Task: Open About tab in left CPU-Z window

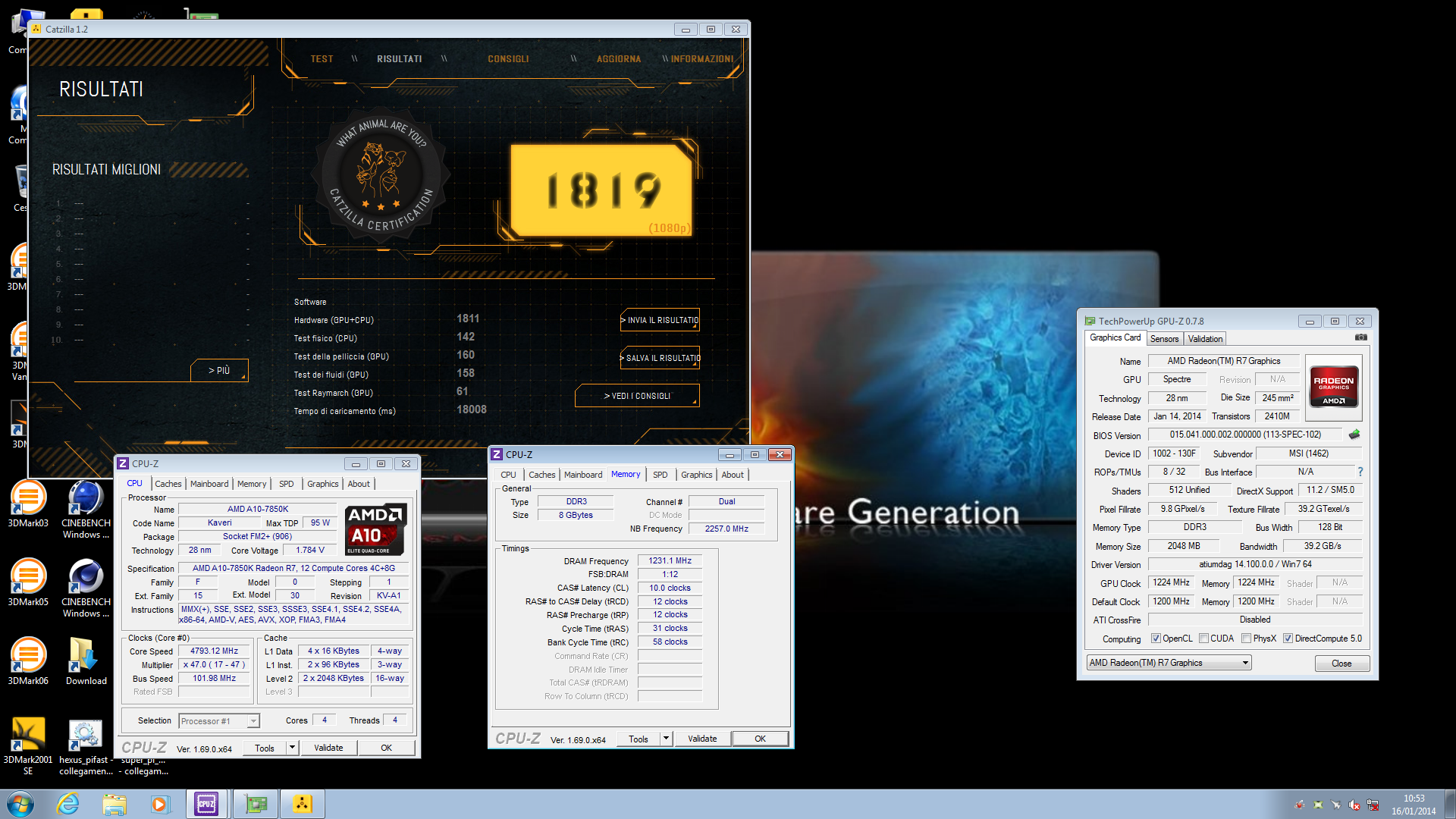Action: pos(359,484)
